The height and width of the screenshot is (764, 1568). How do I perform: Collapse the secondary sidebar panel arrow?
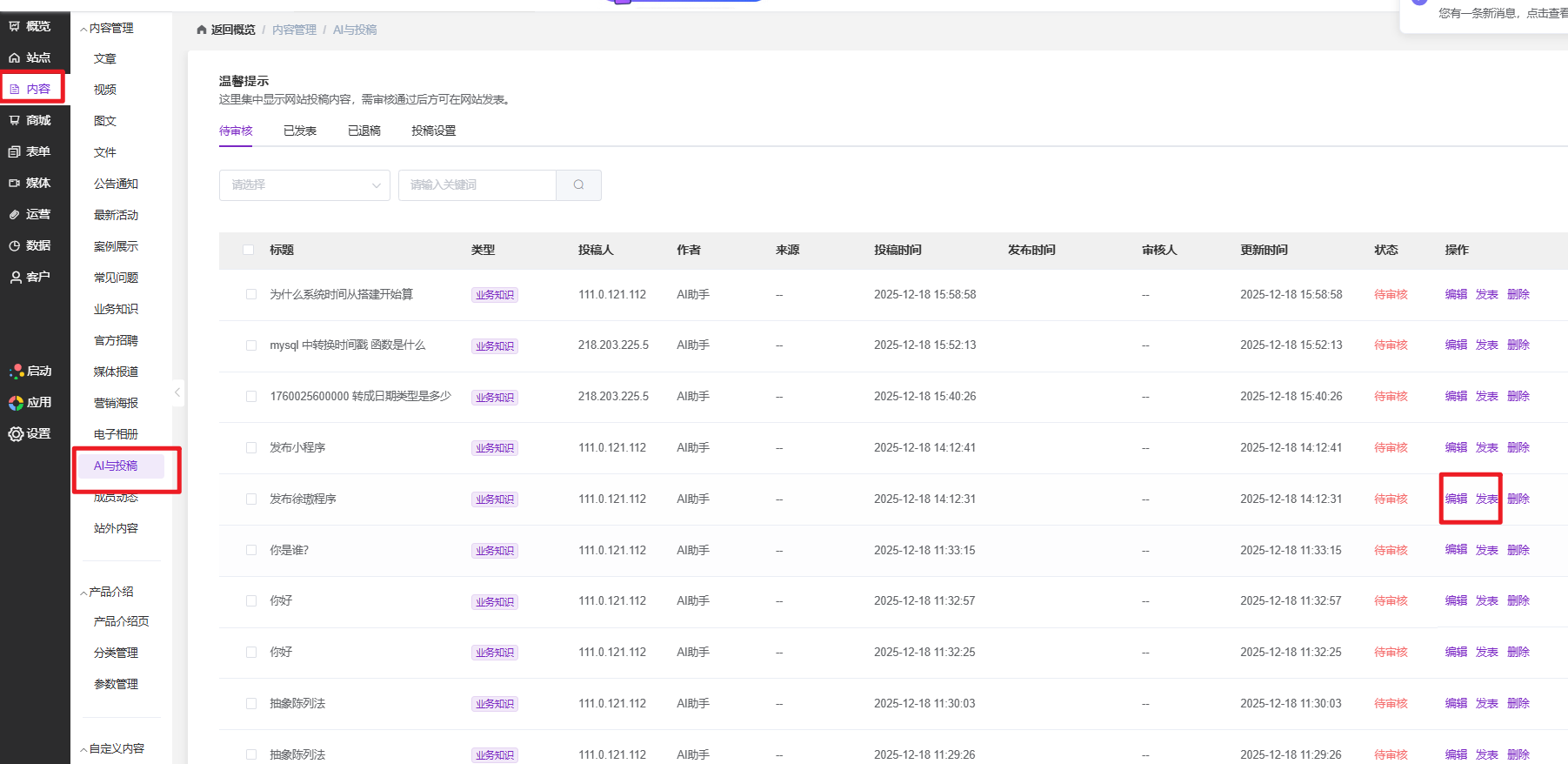click(x=177, y=392)
